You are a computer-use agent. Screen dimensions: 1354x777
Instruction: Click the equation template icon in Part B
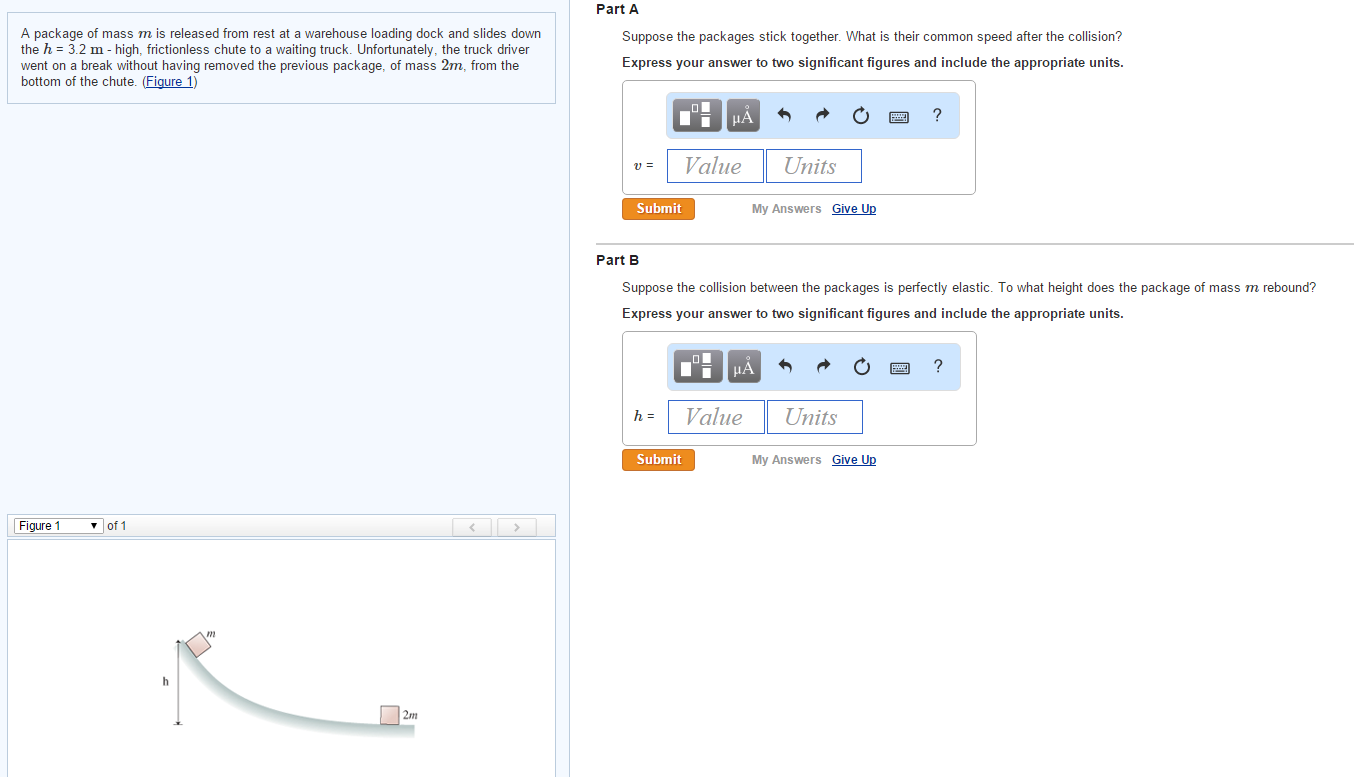click(x=696, y=366)
